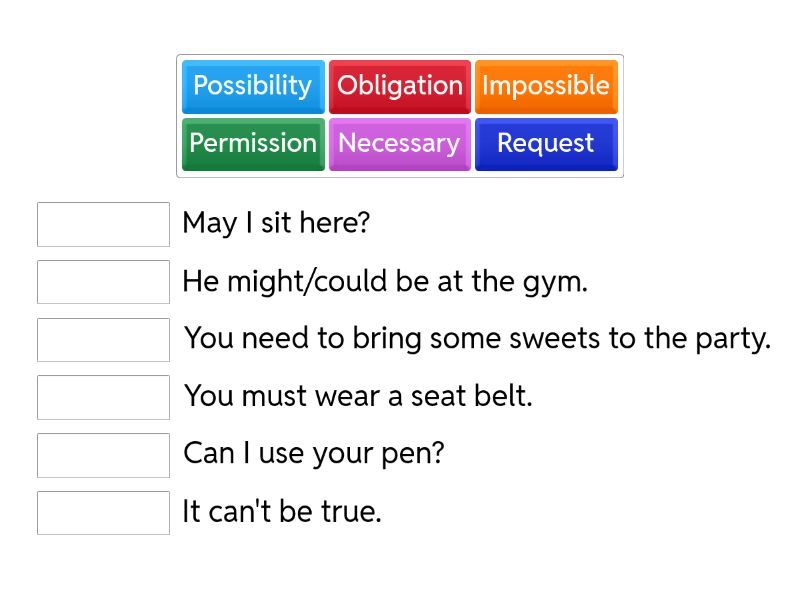
Task: Click the text "You must wear a seat belt."
Action: coord(358,396)
